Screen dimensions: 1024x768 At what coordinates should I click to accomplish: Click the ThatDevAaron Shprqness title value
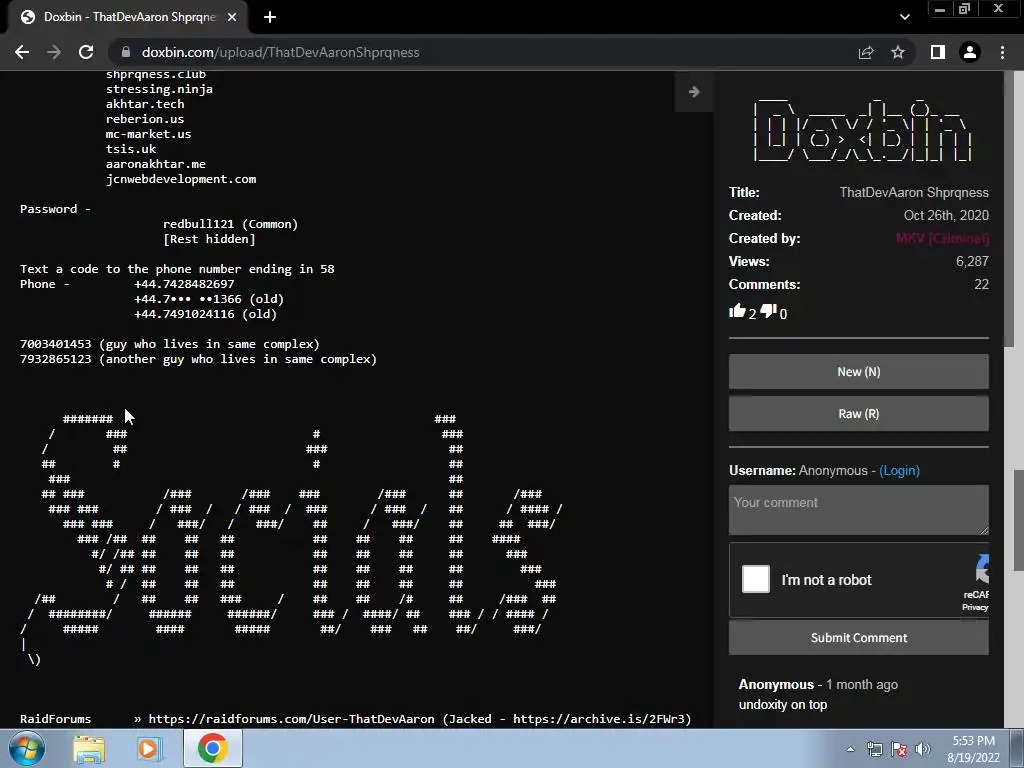coord(914,192)
